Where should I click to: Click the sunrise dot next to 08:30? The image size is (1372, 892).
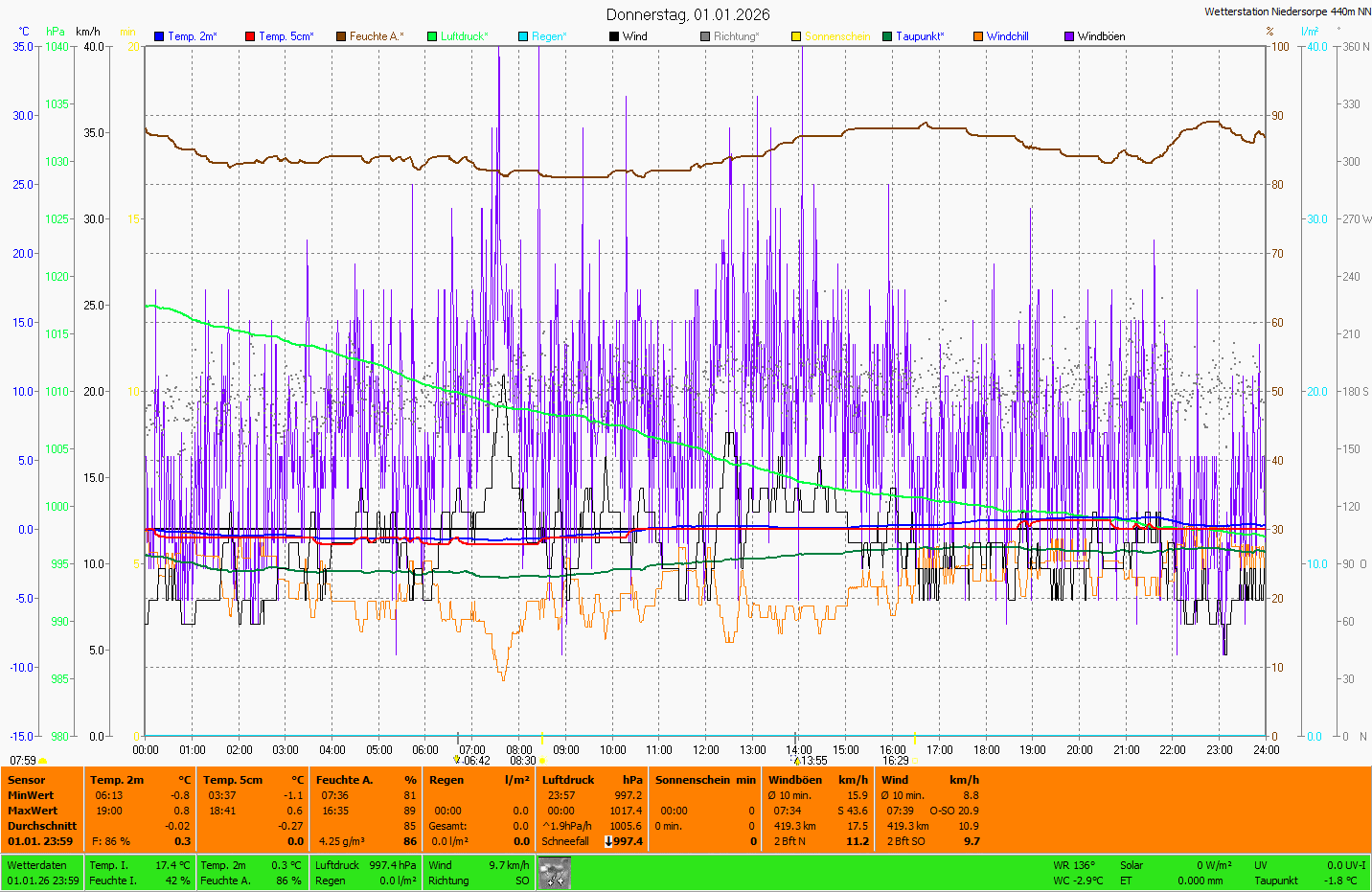[x=542, y=761]
